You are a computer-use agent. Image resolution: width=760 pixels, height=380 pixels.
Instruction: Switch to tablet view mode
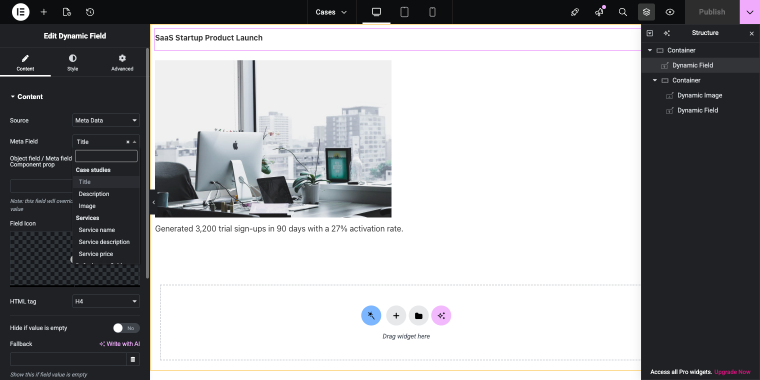(404, 12)
